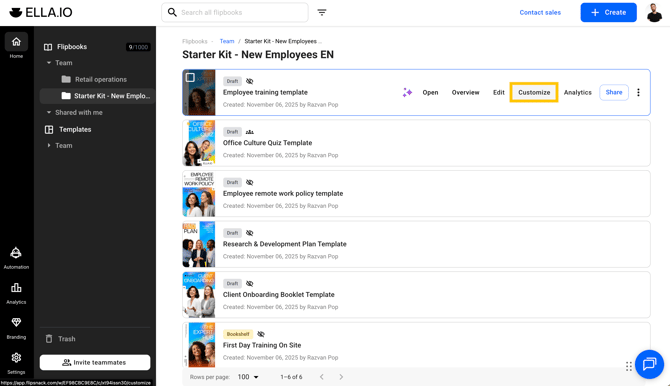Open the Rows per page dropdown
Viewport: 670px width, 386px height.
point(248,377)
